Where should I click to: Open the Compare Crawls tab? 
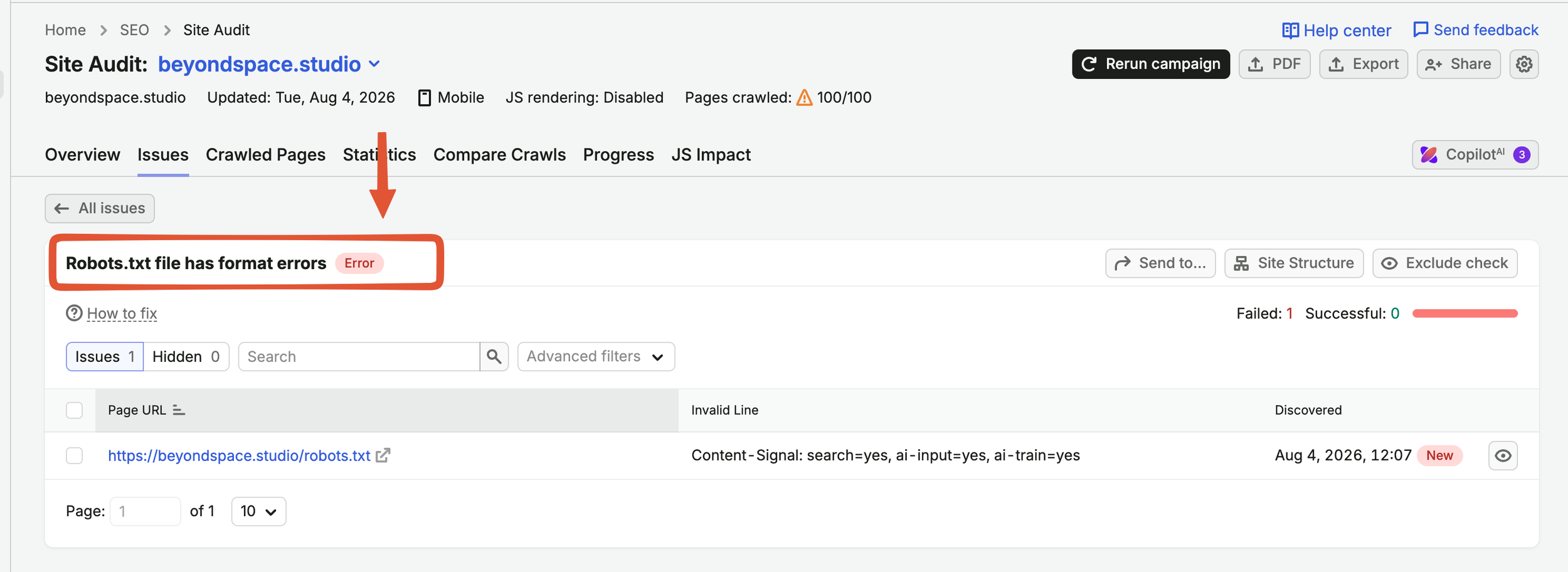coord(499,155)
